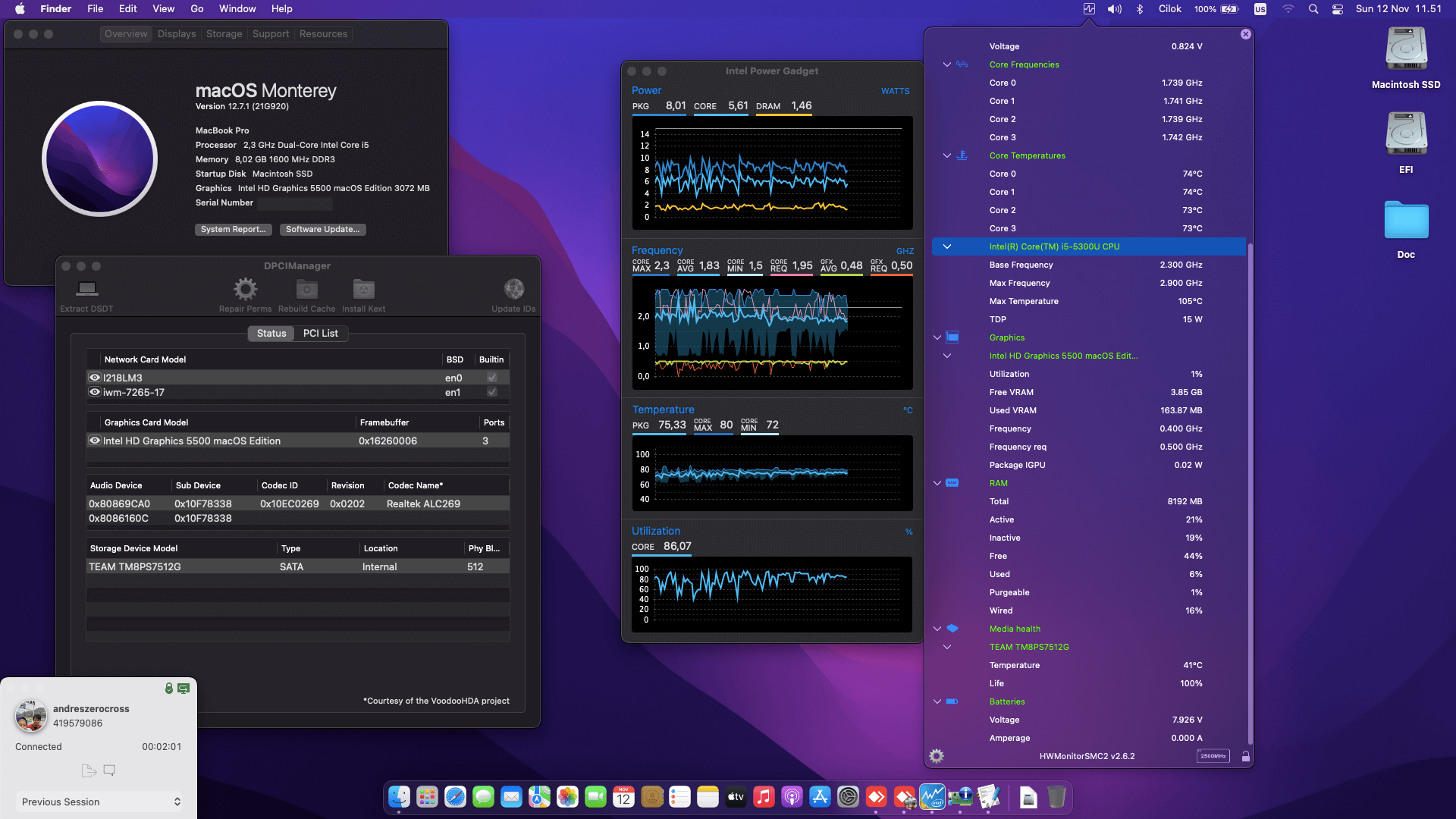Click the lock icon in HWMonitorSMC2

(1245, 756)
